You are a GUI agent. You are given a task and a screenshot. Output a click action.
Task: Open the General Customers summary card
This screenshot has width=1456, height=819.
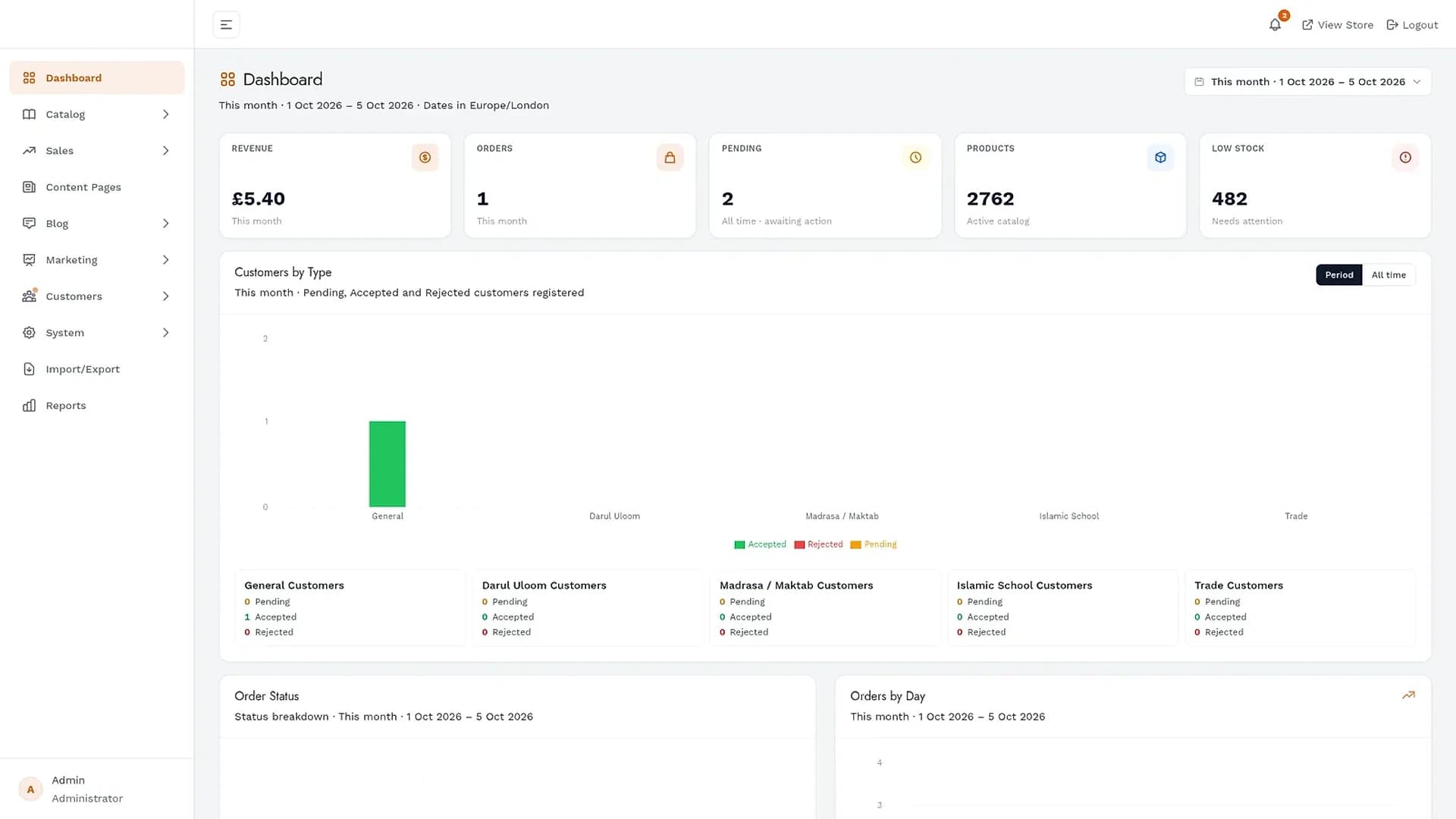(x=350, y=608)
